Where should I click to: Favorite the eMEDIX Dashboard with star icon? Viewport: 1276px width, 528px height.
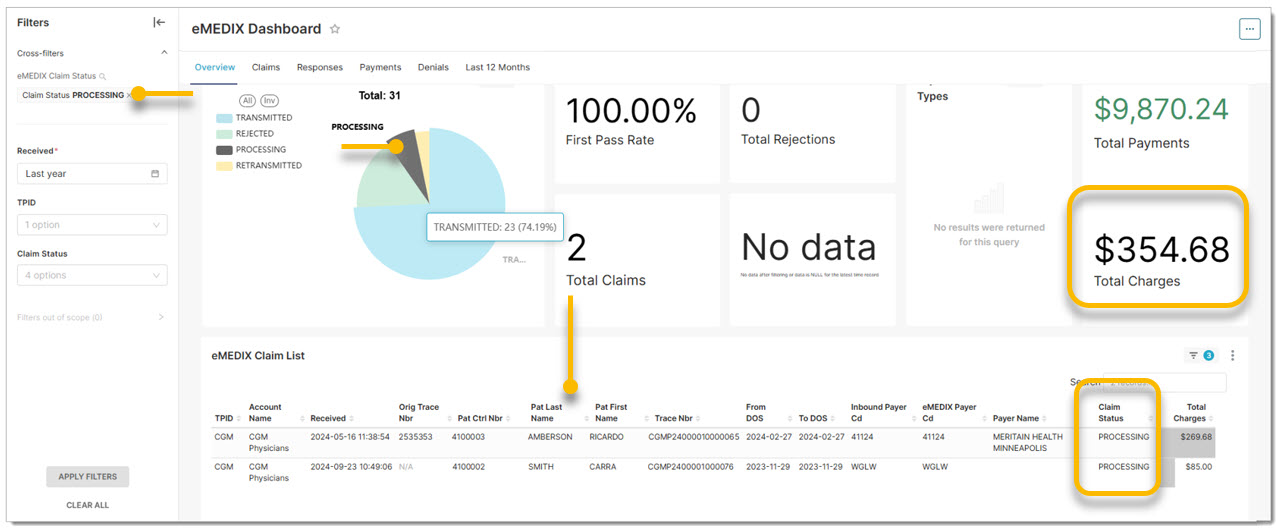335,29
